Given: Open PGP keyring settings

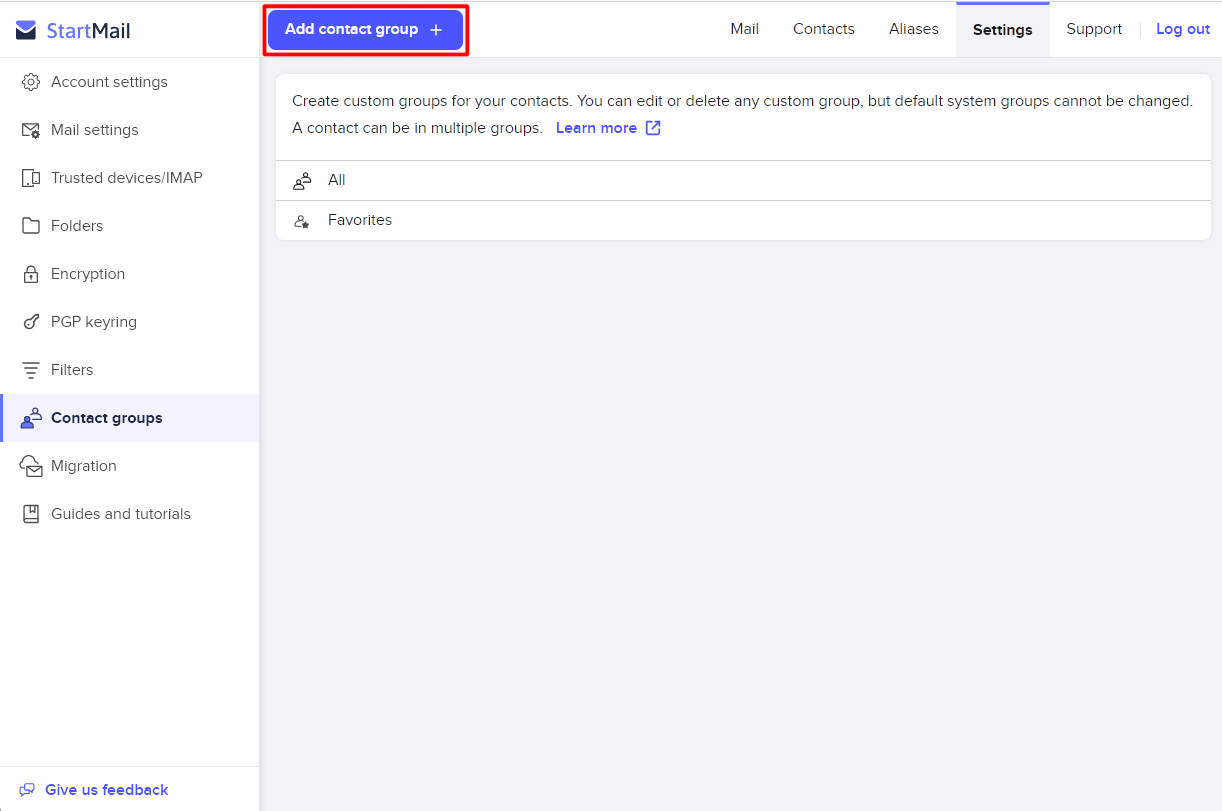Looking at the screenshot, I should (x=130, y=322).
